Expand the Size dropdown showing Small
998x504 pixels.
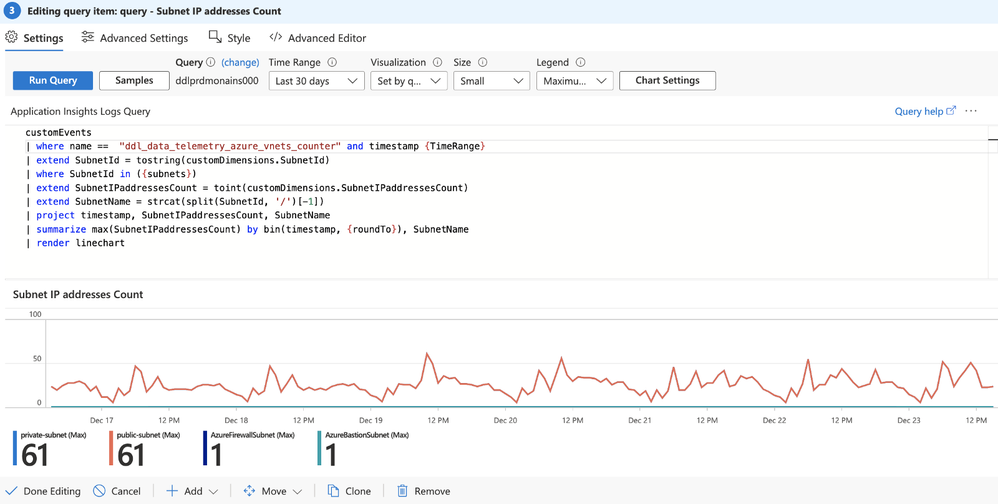(491, 81)
